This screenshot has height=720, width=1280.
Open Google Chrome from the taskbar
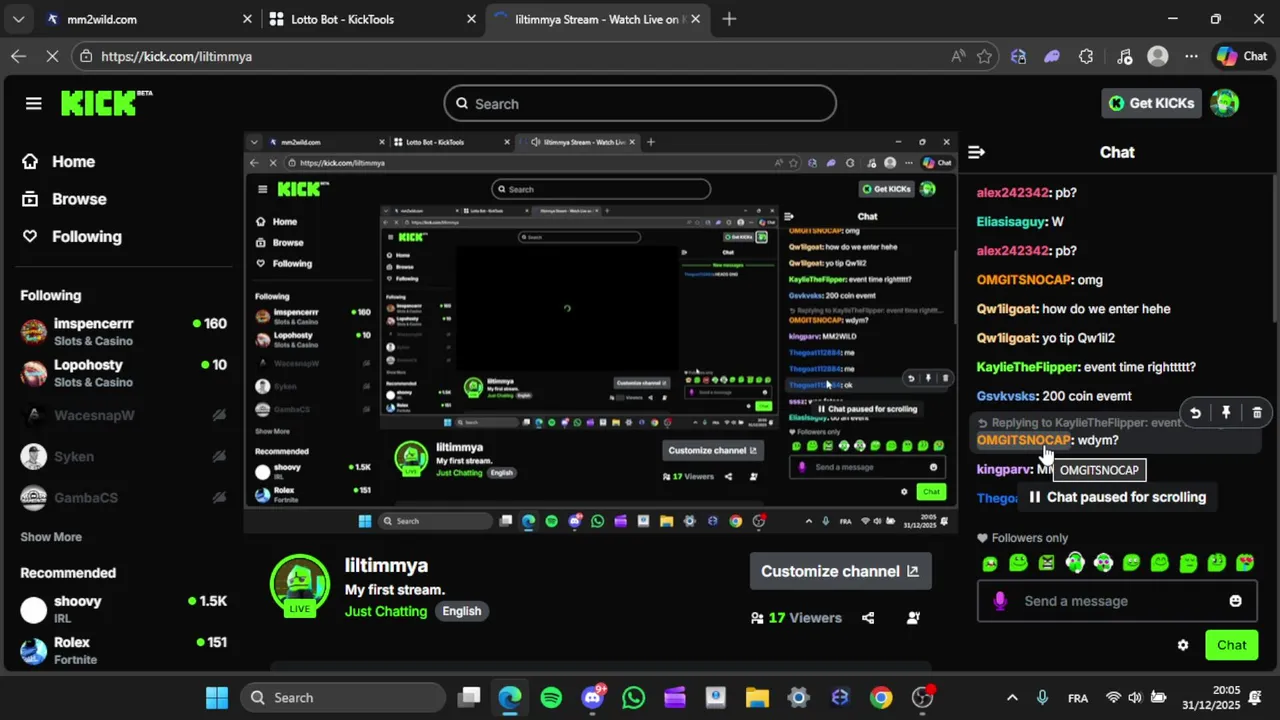[x=881, y=697]
